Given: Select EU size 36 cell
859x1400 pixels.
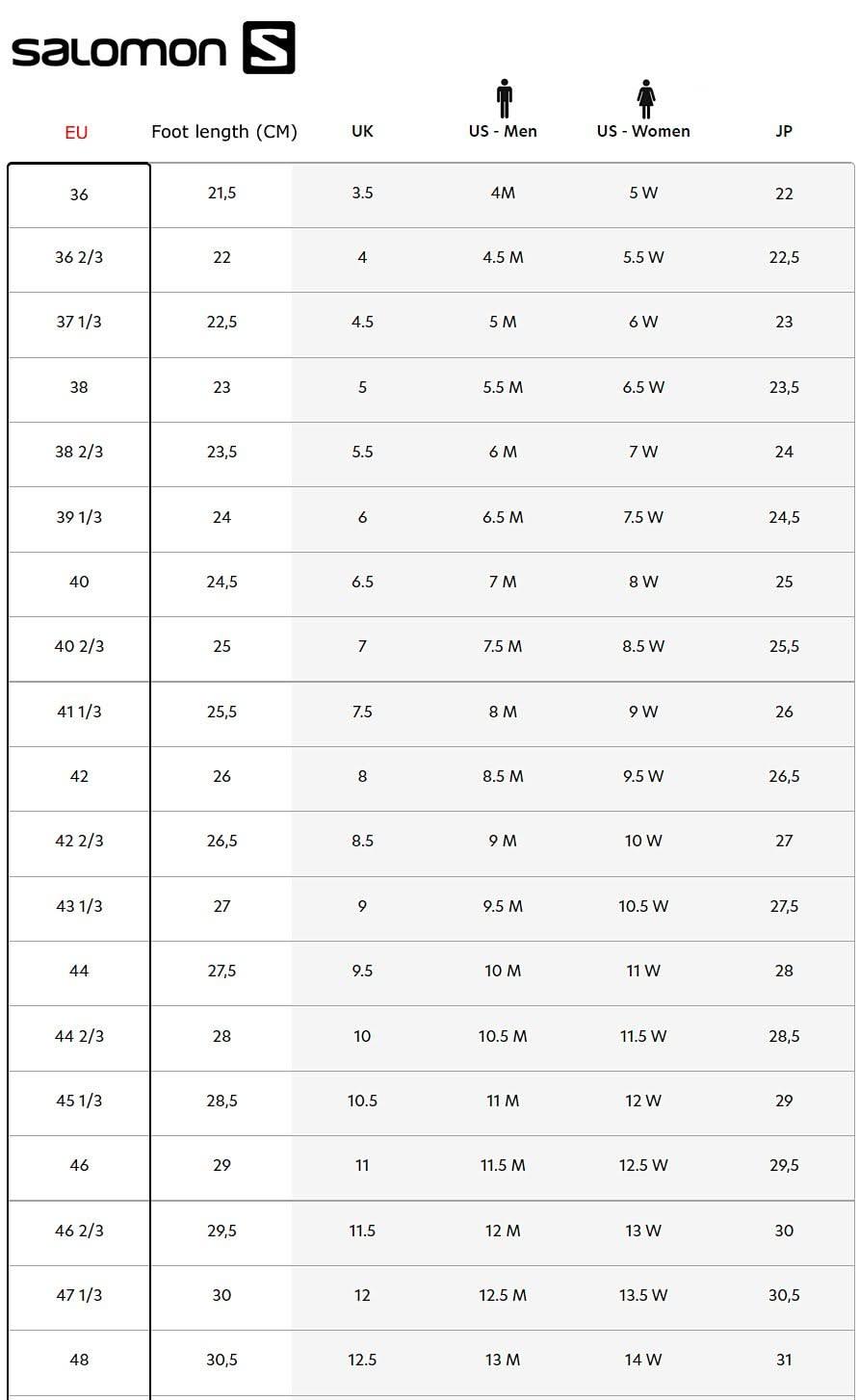Looking at the screenshot, I should coord(79,194).
